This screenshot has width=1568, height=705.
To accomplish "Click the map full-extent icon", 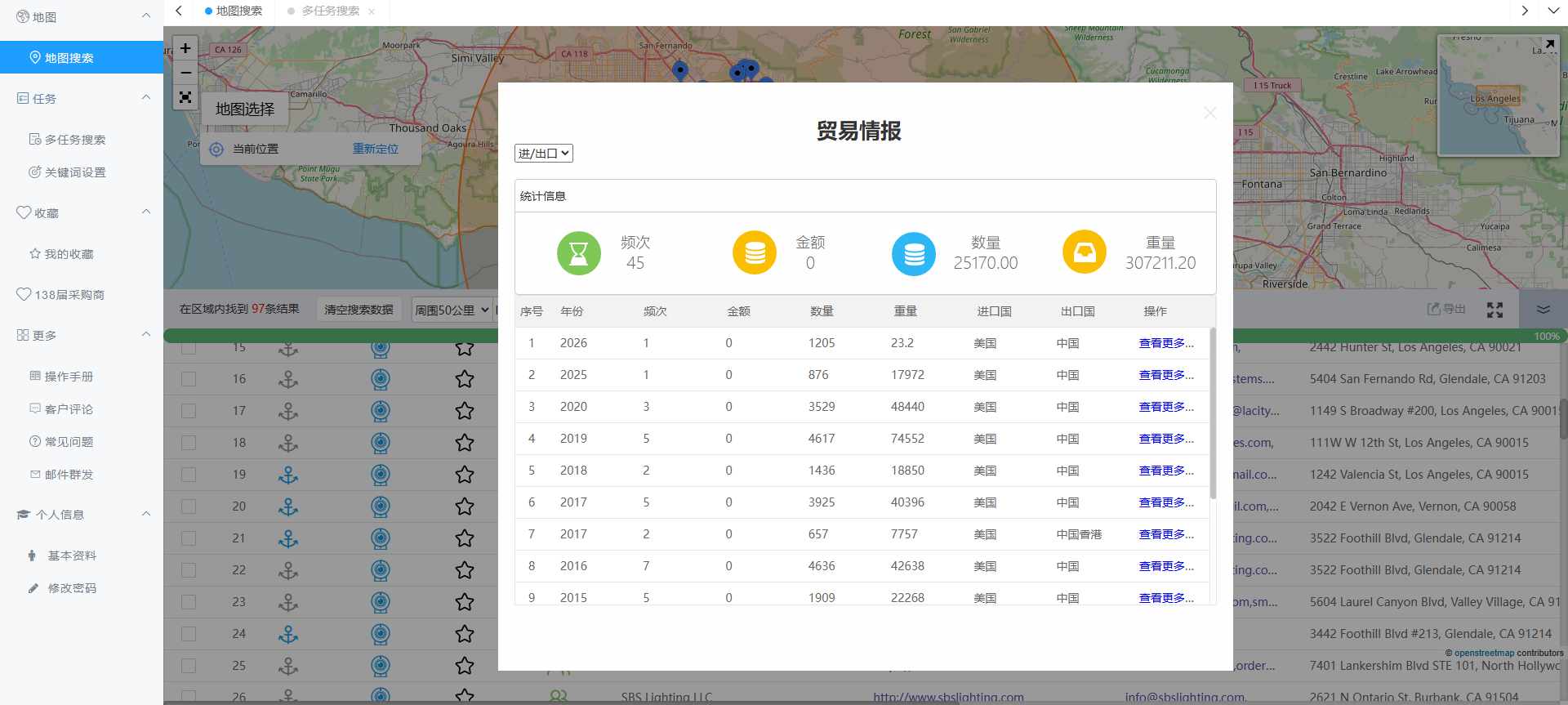I will pyautogui.click(x=185, y=97).
